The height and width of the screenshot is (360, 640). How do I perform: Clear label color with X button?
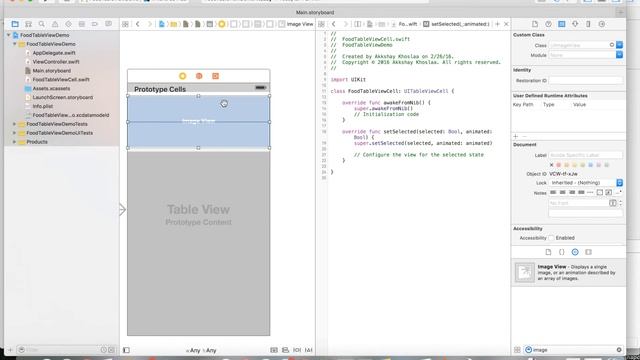coord(551,165)
